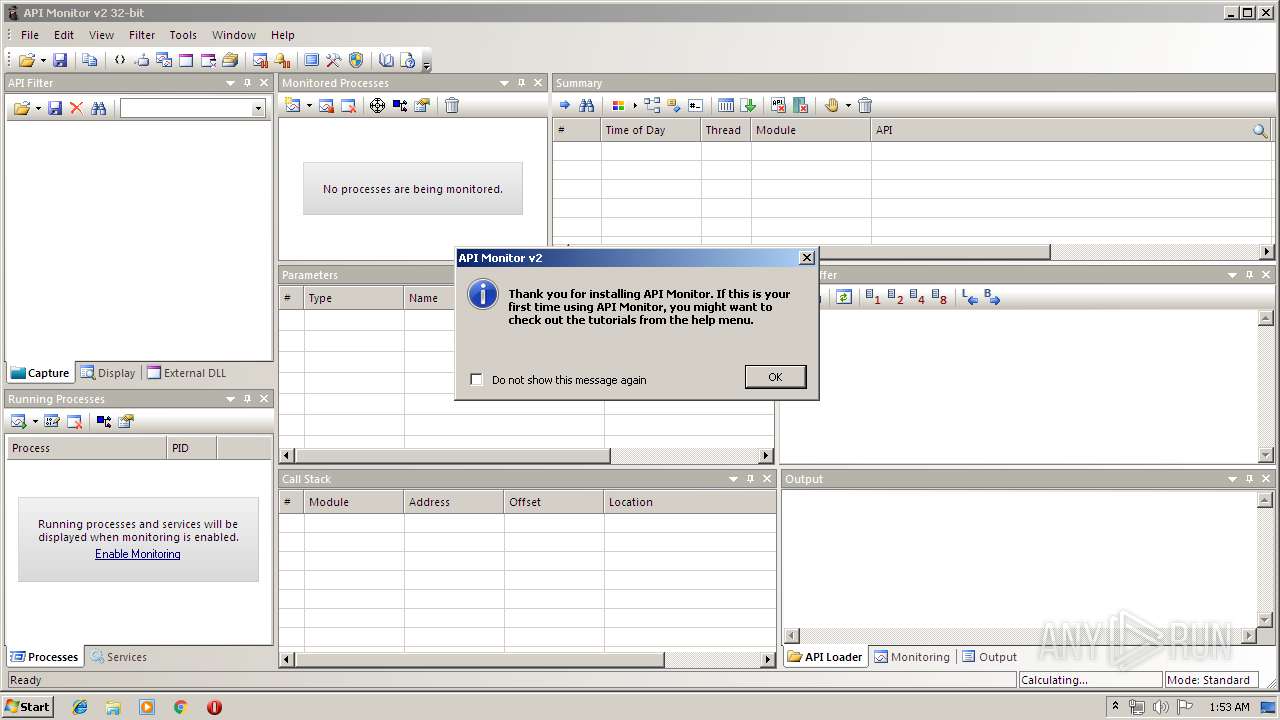
Task: Open the Running Processes panel options arrow
Action: [230, 399]
